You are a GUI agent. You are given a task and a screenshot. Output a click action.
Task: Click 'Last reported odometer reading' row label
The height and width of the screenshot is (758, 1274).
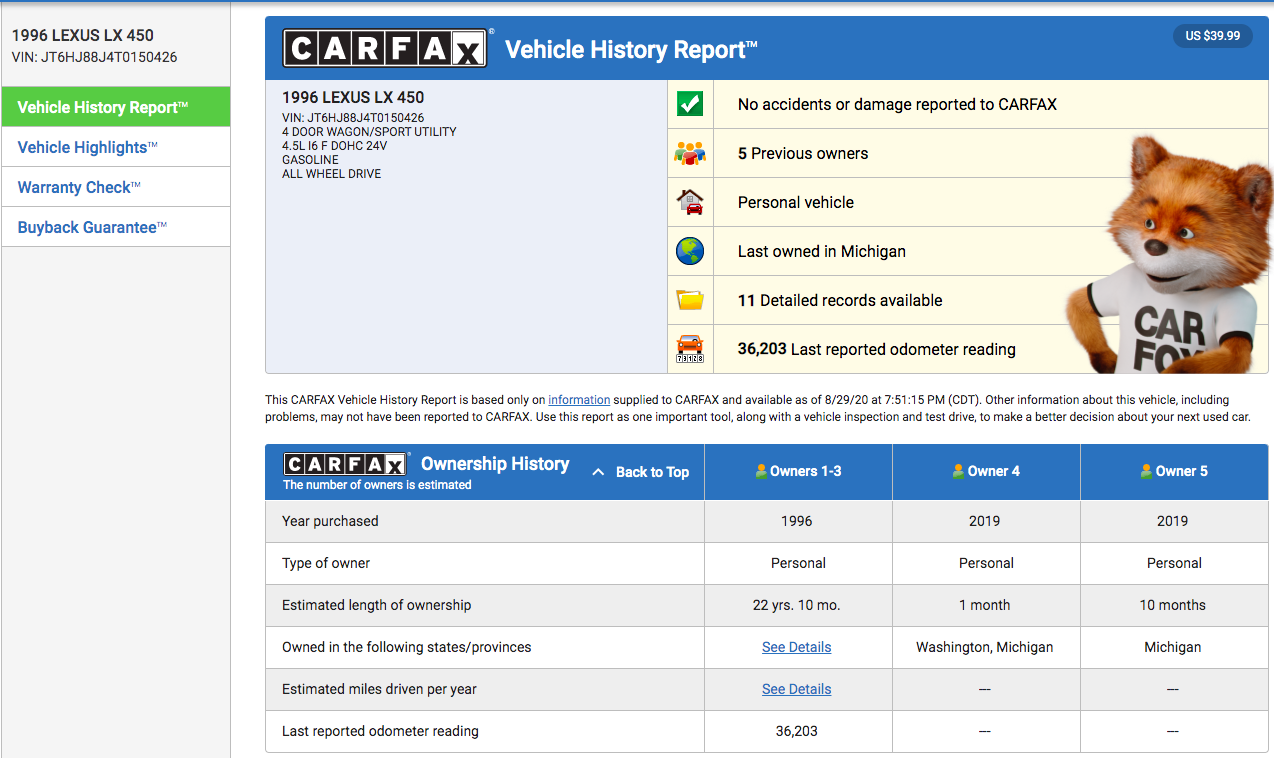coord(380,731)
